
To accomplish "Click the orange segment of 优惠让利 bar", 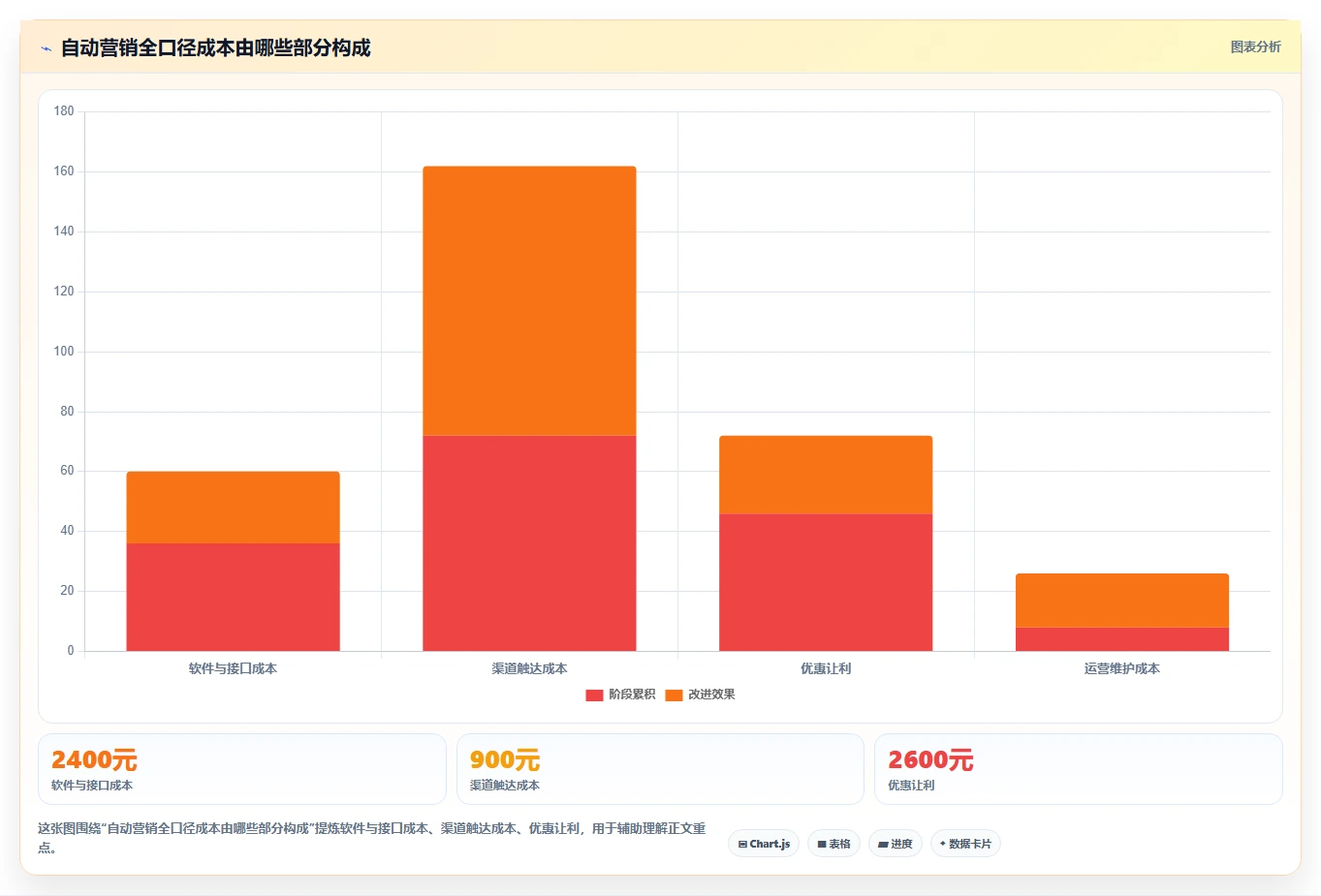I will coord(826,475).
